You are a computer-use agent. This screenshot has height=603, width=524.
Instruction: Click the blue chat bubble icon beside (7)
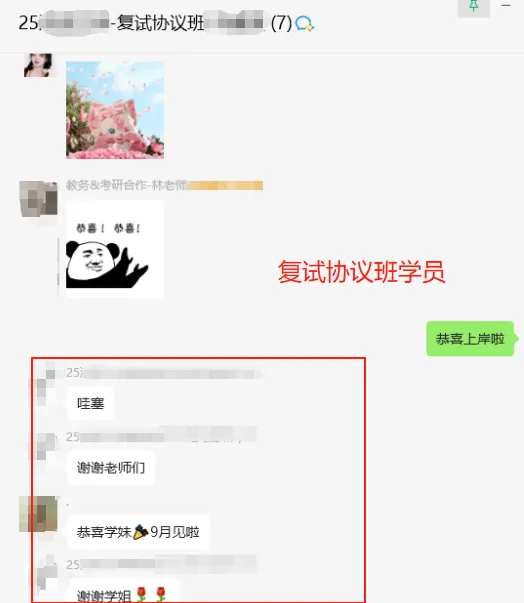point(304,24)
